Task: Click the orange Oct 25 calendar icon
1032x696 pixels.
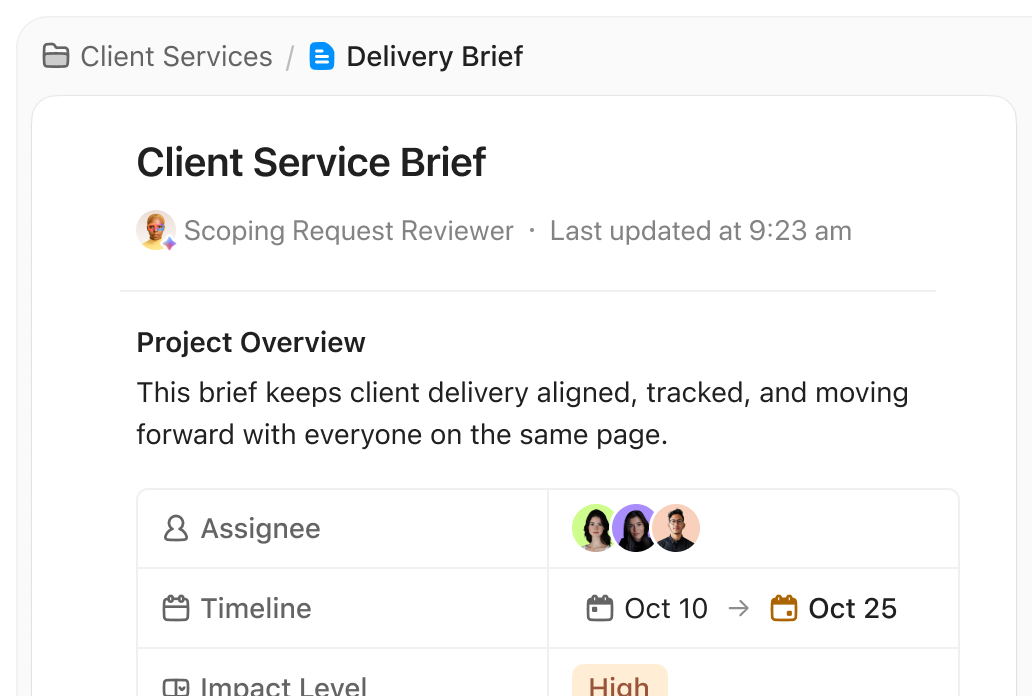Action: pos(786,608)
